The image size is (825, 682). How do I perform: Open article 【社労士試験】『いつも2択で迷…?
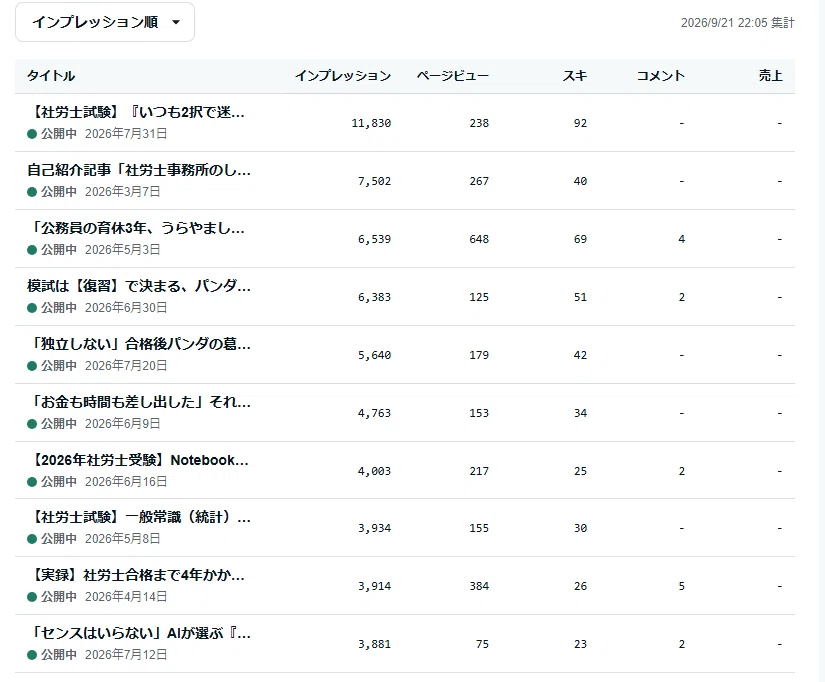(x=136, y=112)
